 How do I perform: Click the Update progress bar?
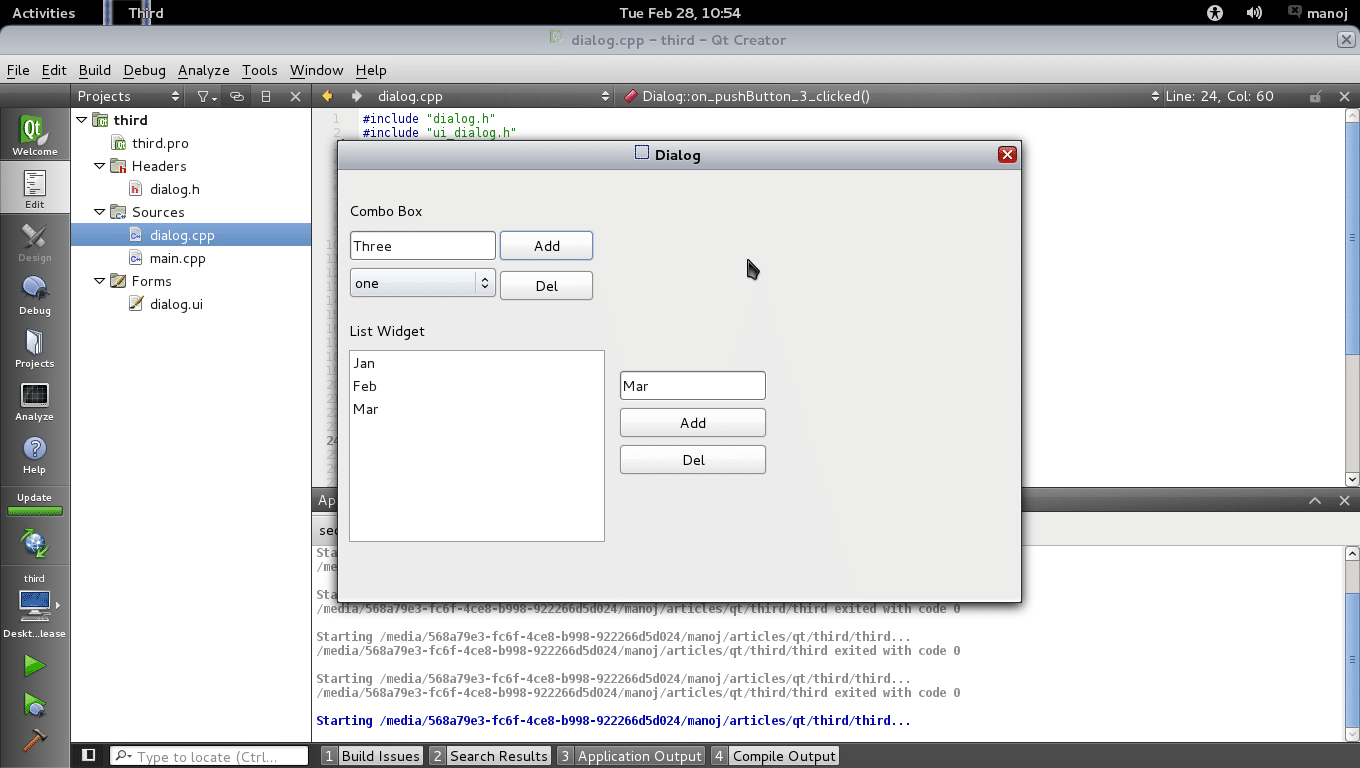(34, 511)
